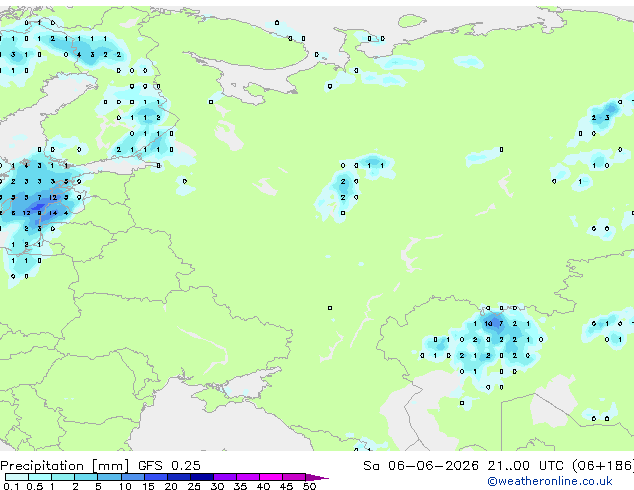Click the legend label '45'
The width and height of the screenshot is (634, 490).
click(286, 486)
